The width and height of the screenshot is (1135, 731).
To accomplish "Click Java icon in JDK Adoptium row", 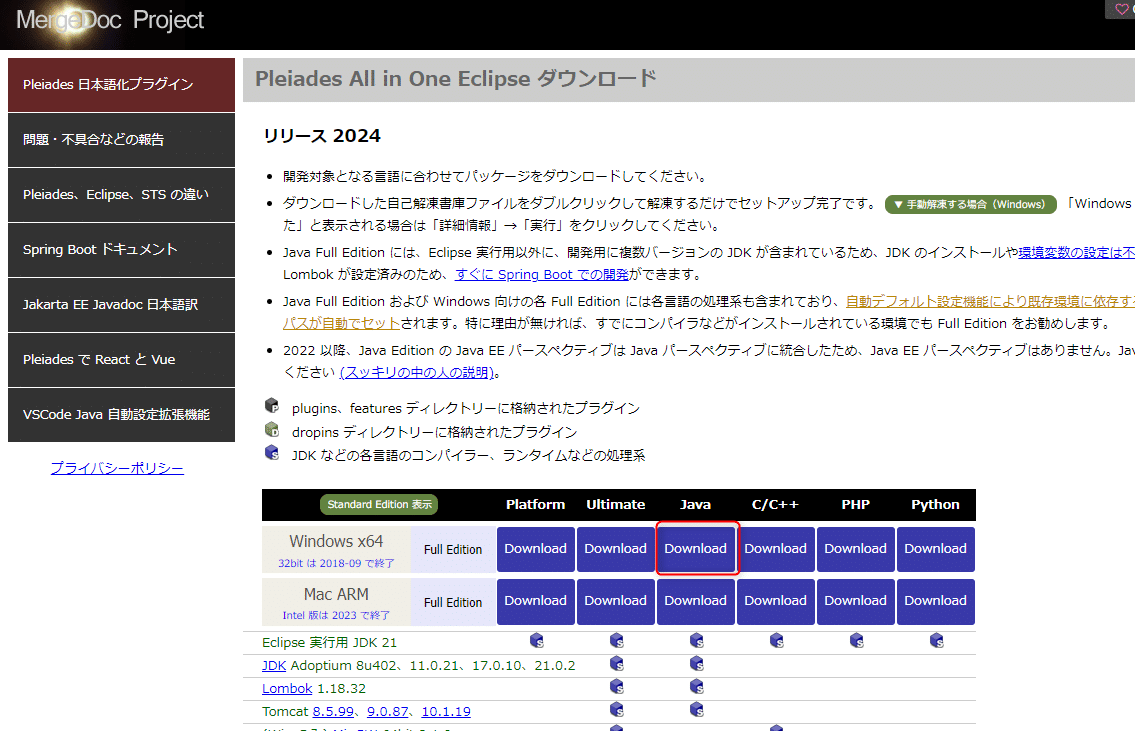I will pos(696,664).
